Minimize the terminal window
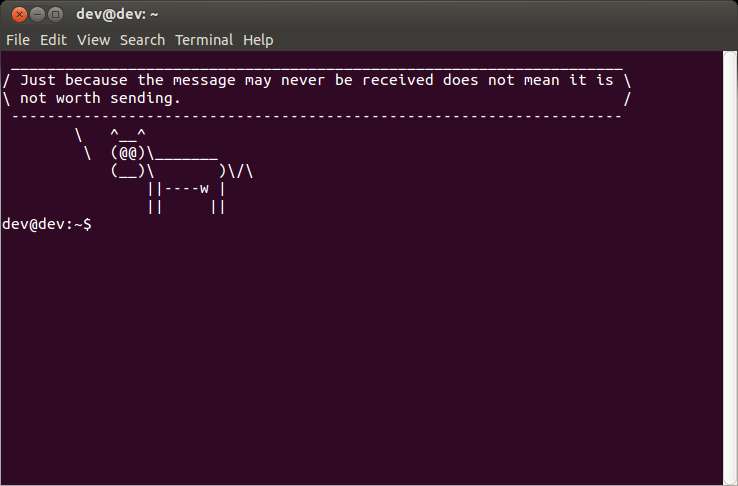 [x=37, y=15]
